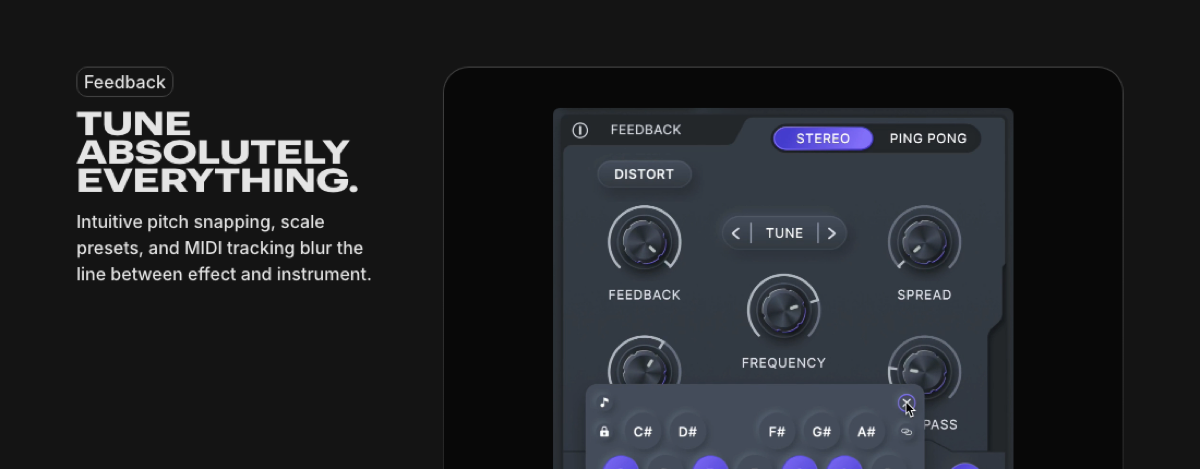Click the SPREAD knob
1200x469 pixels.
924,242
